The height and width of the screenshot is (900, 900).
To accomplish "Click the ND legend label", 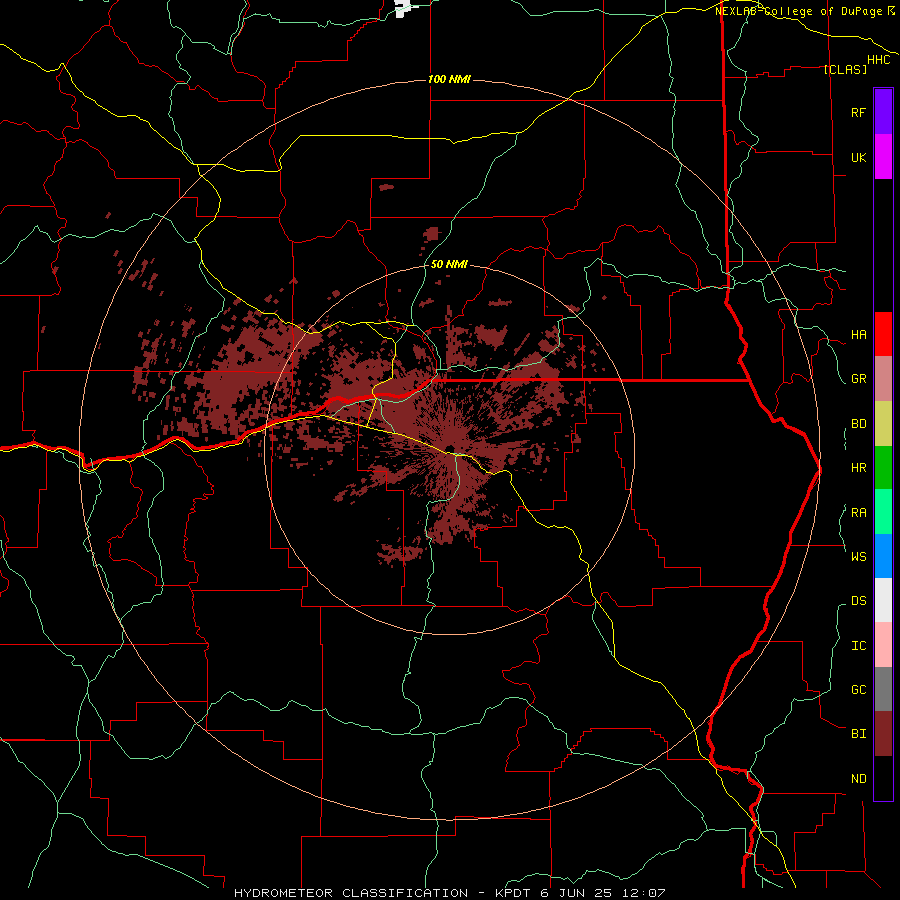I will (858, 779).
